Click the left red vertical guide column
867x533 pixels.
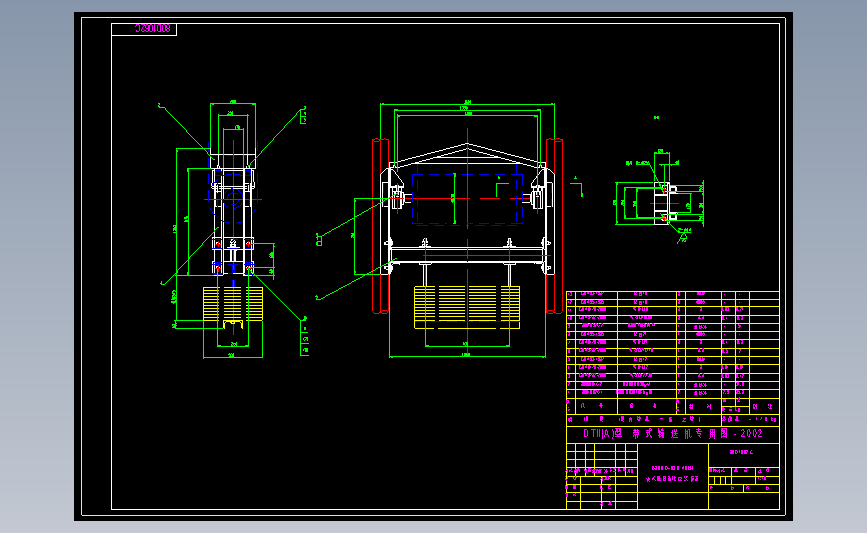pyautogui.click(x=380, y=226)
